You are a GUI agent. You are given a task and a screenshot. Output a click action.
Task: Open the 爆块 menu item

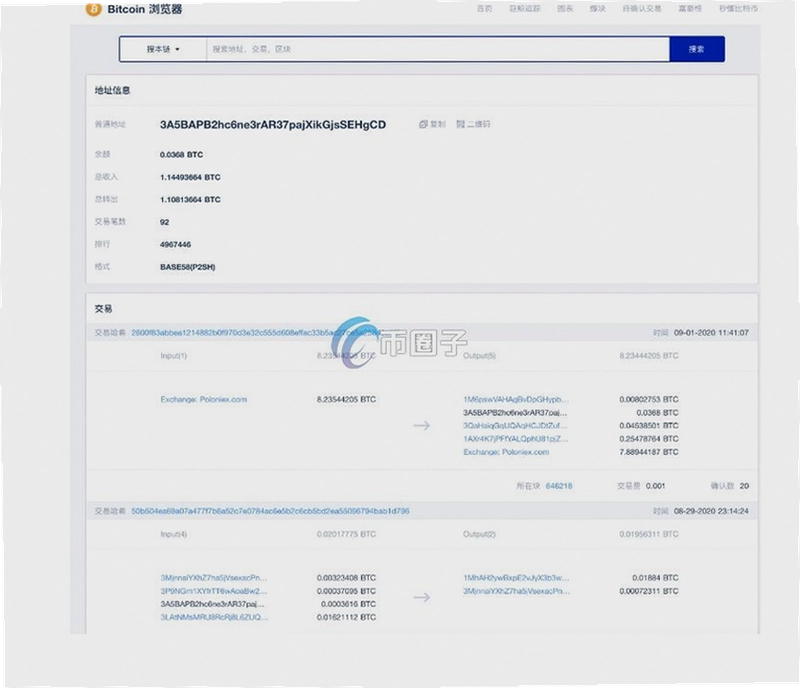click(x=597, y=9)
